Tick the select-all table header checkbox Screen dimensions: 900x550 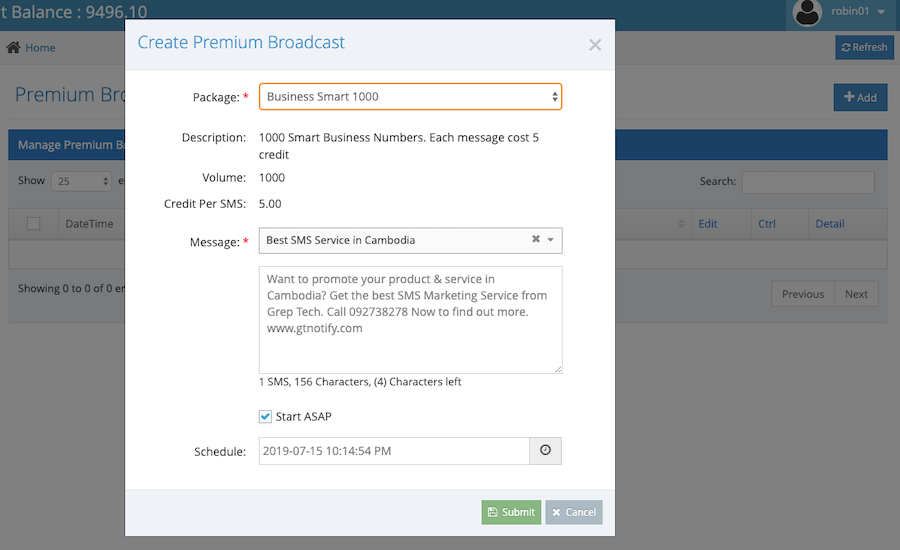[33, 223]
